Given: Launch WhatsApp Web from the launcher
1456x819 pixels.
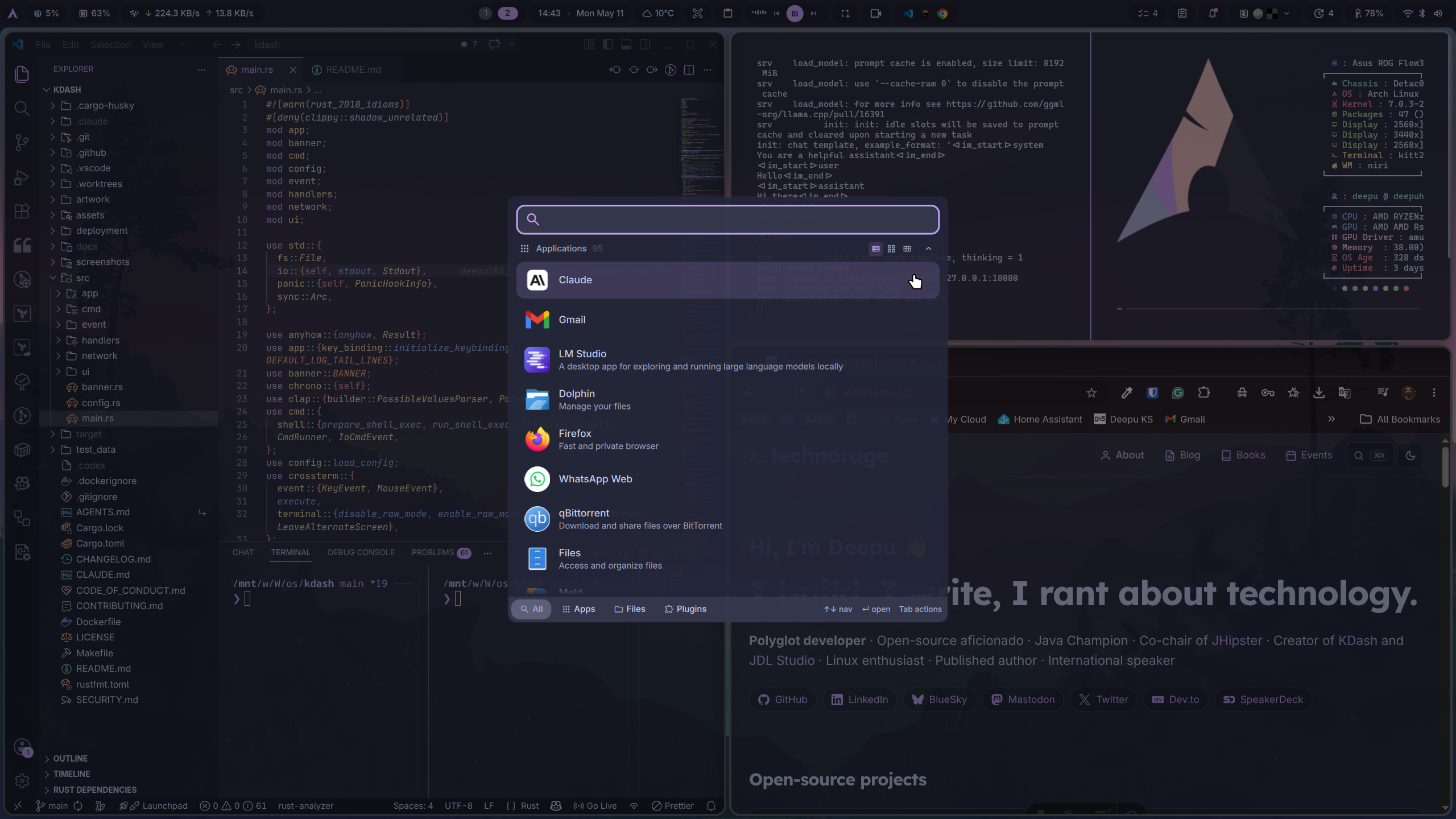Looking at the screenshot, I should 727,479.
